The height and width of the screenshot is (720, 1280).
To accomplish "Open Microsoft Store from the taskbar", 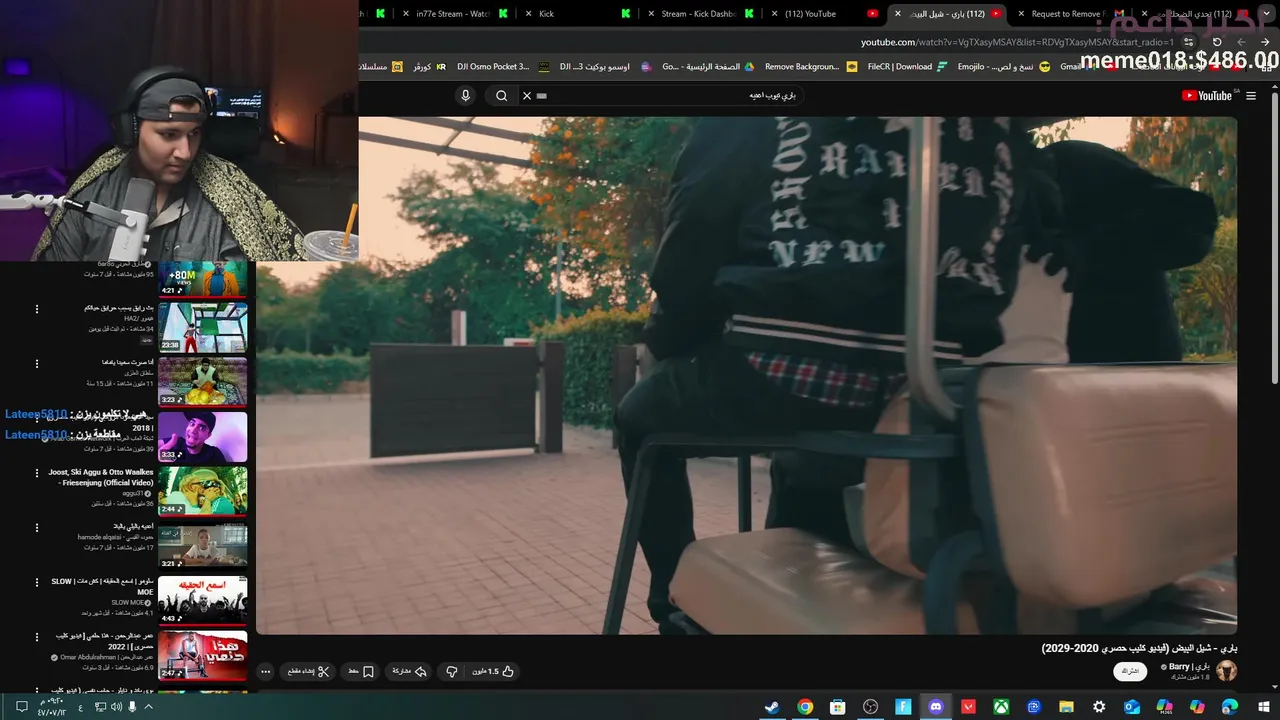I will pos(838,707).
